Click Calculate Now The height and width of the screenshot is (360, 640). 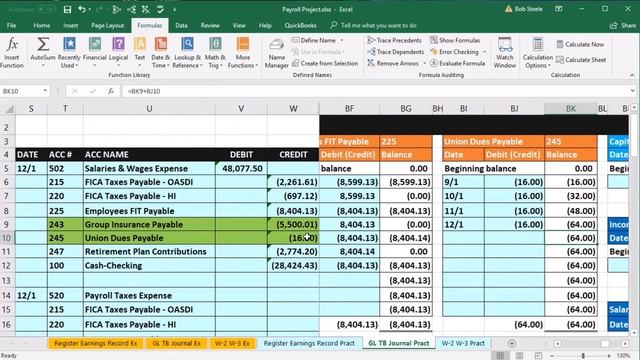(580, 44)
